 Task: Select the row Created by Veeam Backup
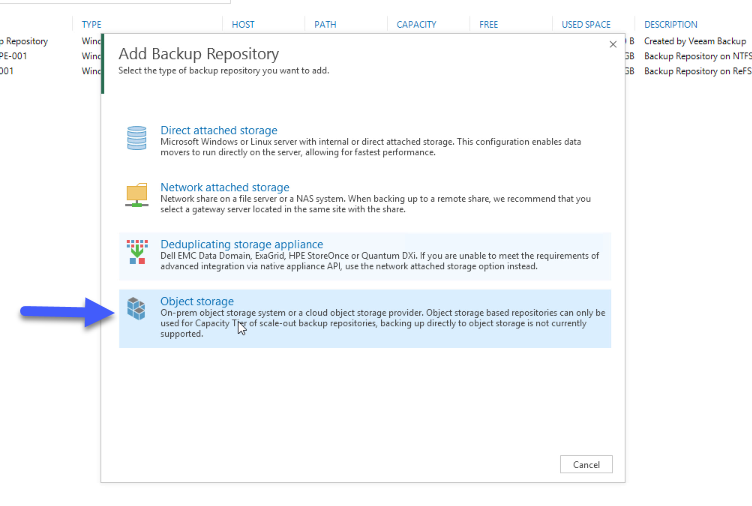(x=695, y=41)
